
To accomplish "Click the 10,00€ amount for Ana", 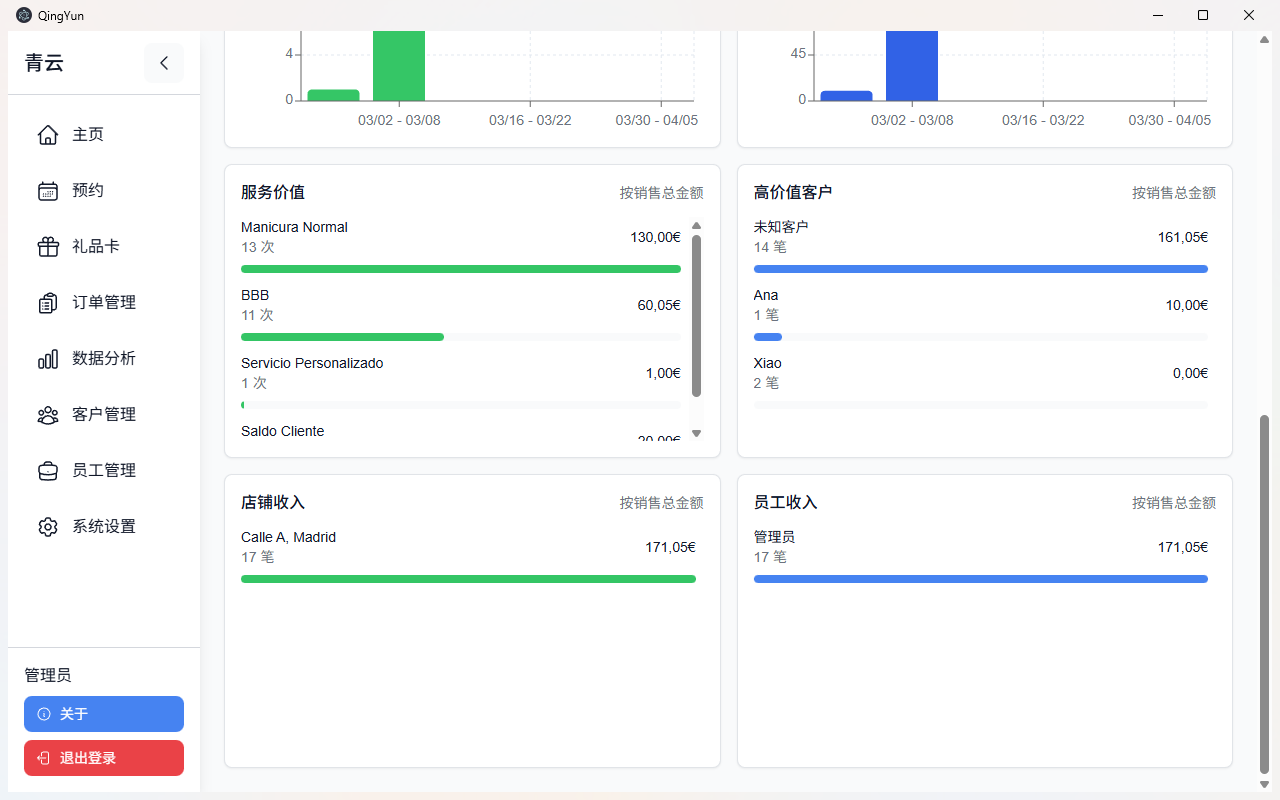I will point(1187,305).
